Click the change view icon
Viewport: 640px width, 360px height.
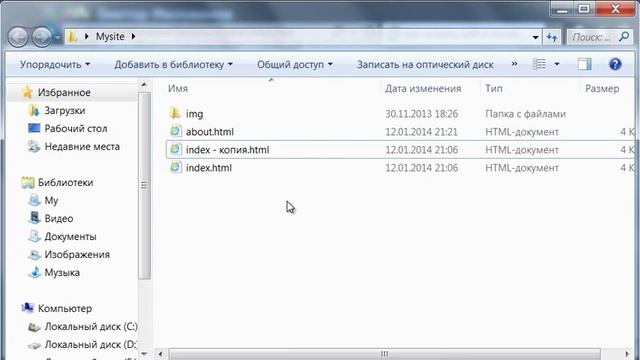click(539, 64)
